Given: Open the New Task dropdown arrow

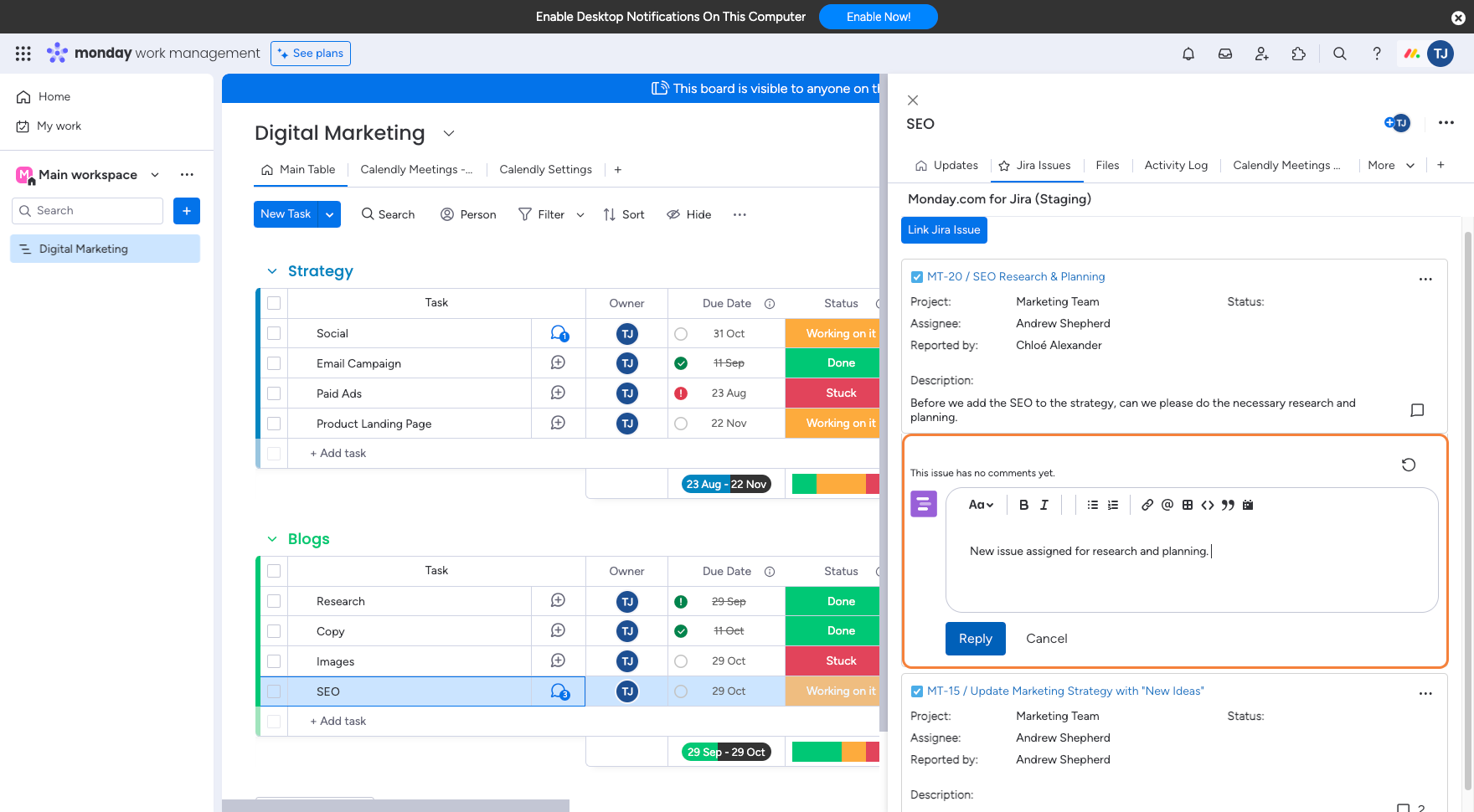Looking at the screenshot, I should [x=330, y=214].
